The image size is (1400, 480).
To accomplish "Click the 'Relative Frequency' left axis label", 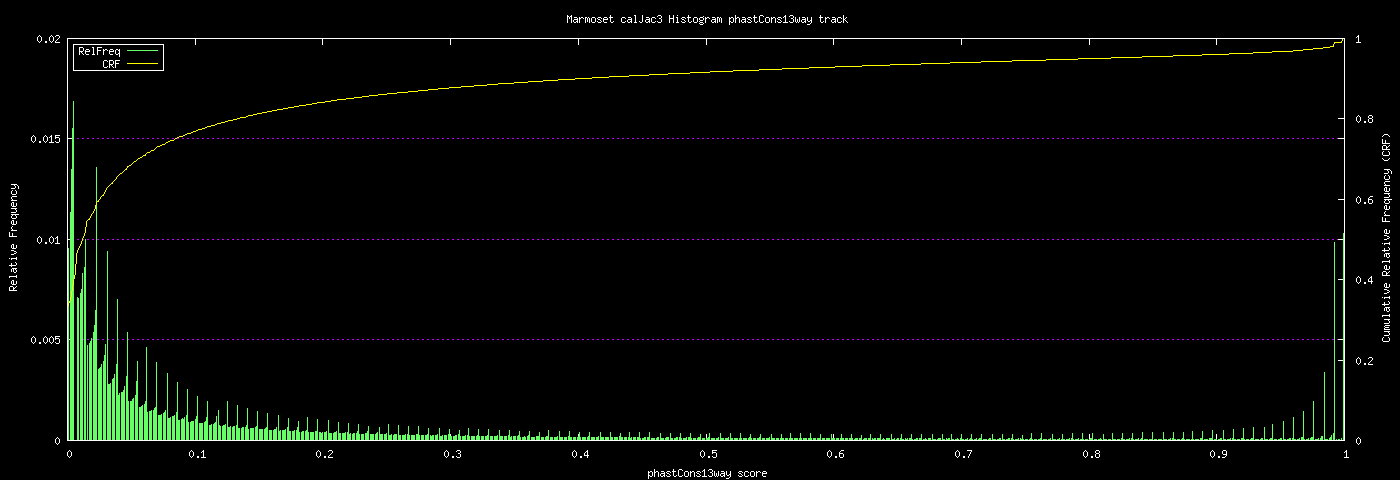I will point(14,238).
